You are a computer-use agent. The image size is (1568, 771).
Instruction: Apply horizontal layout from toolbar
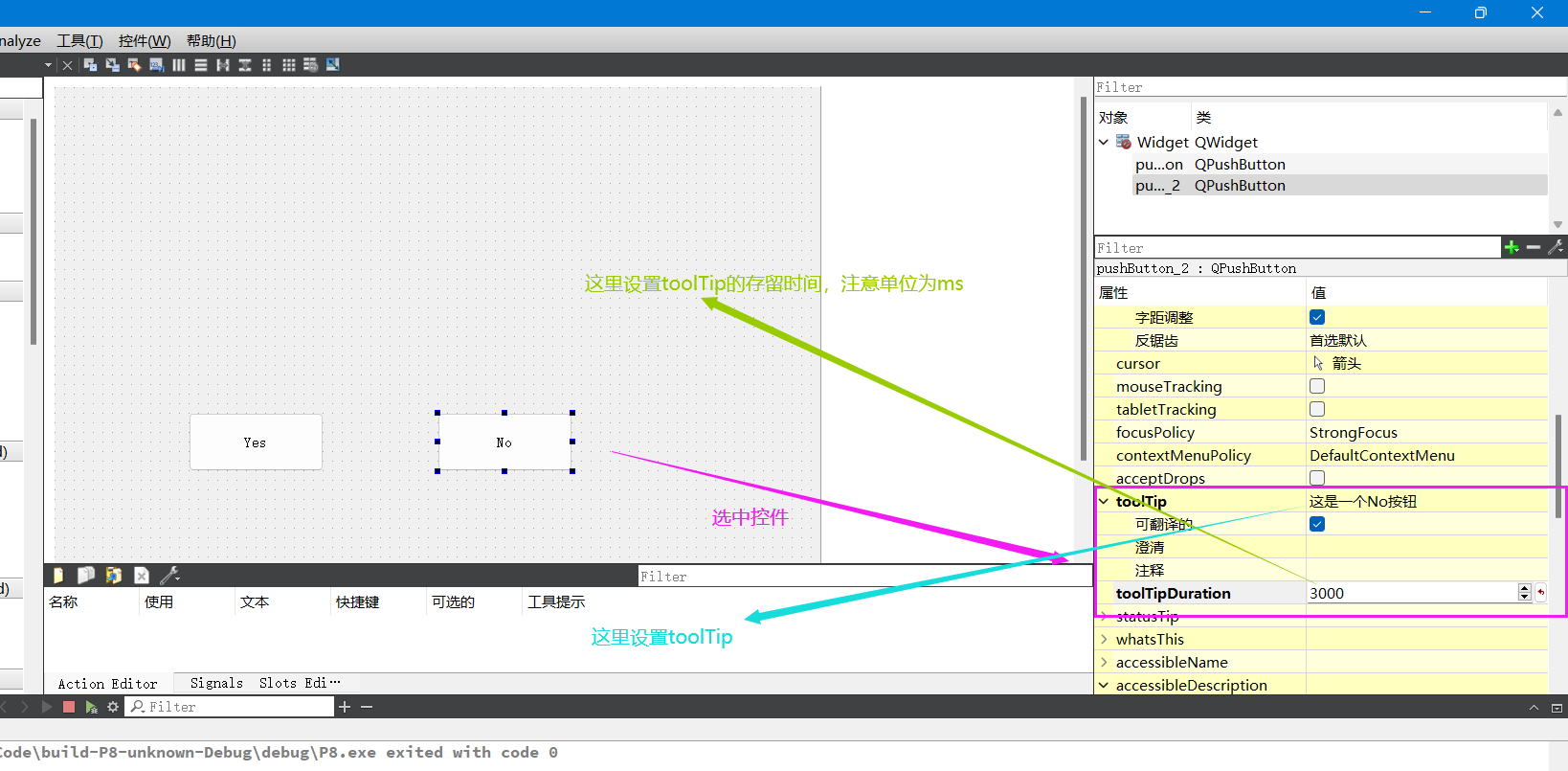pos(179,65)
